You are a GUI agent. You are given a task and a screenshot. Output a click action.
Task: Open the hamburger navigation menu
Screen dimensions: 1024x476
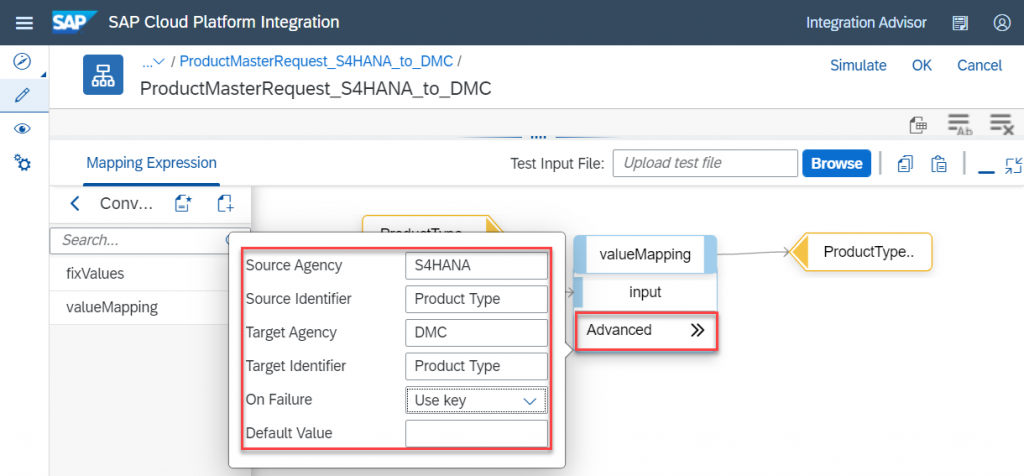click(x=24, y=23)
